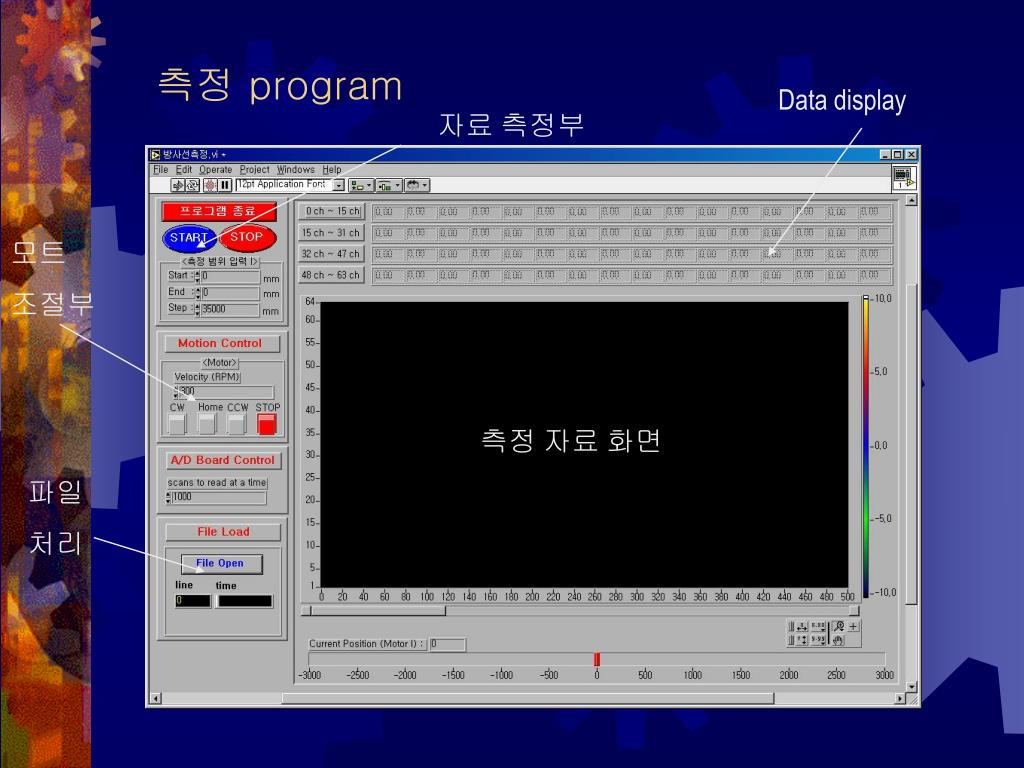Open the 12pt Application Font dropdown arrow
1024x768 pixels.
pyautogui.click(x=338, y=185)
